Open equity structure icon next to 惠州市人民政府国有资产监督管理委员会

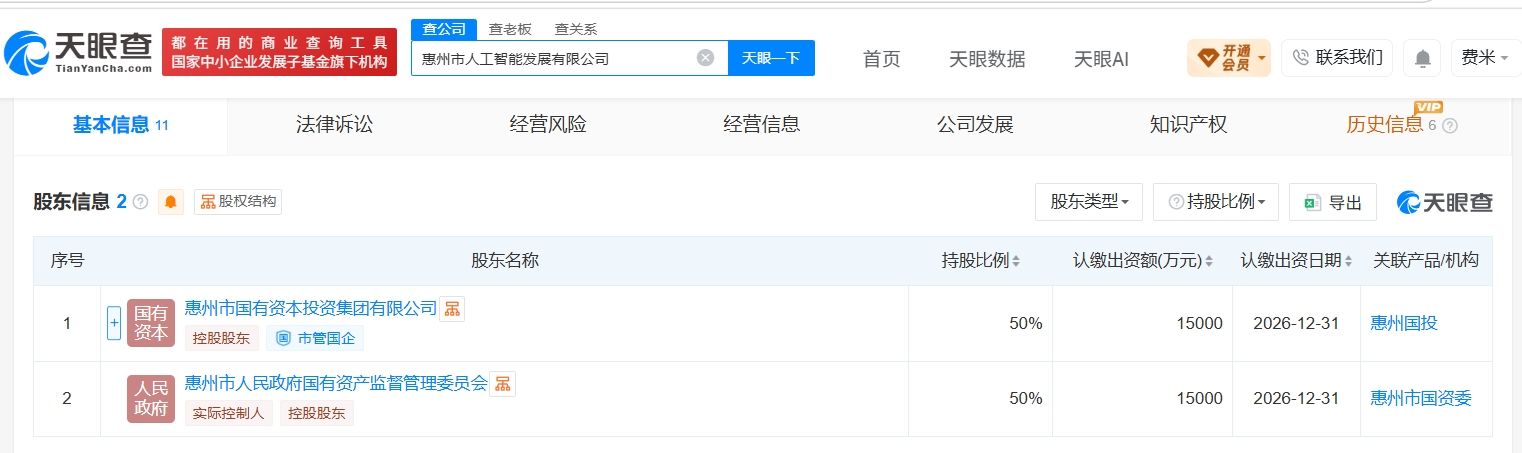tap(502, 384)
